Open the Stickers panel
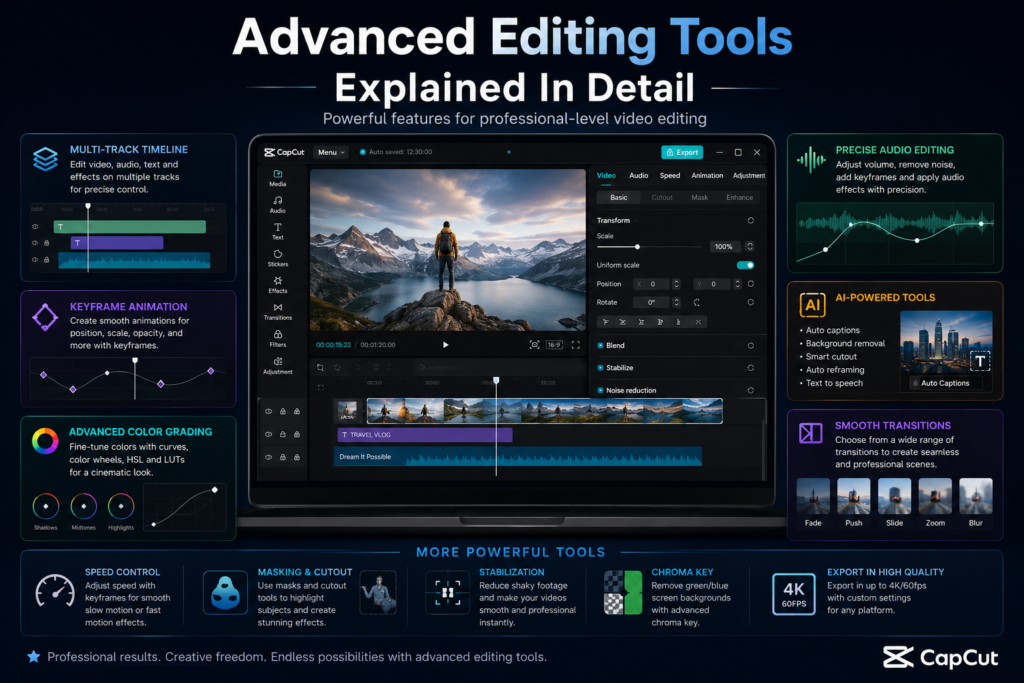1024x683 pixels. (x=278, y=258)
